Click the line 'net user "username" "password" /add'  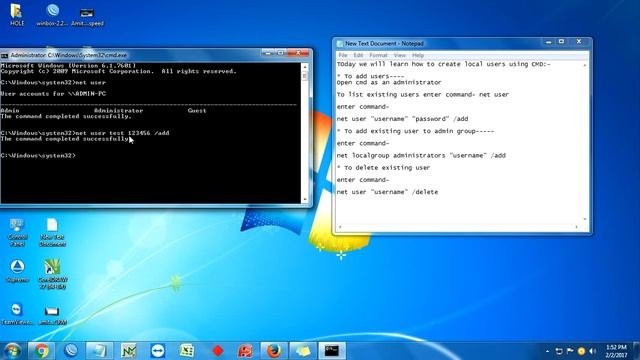pyautogui.click(x=402, y=119)
